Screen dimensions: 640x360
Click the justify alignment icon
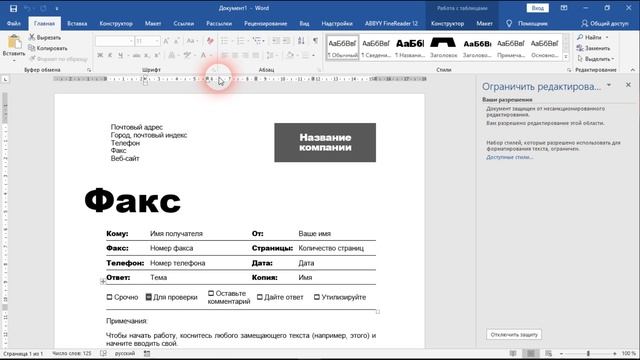(x=256, y=55)
